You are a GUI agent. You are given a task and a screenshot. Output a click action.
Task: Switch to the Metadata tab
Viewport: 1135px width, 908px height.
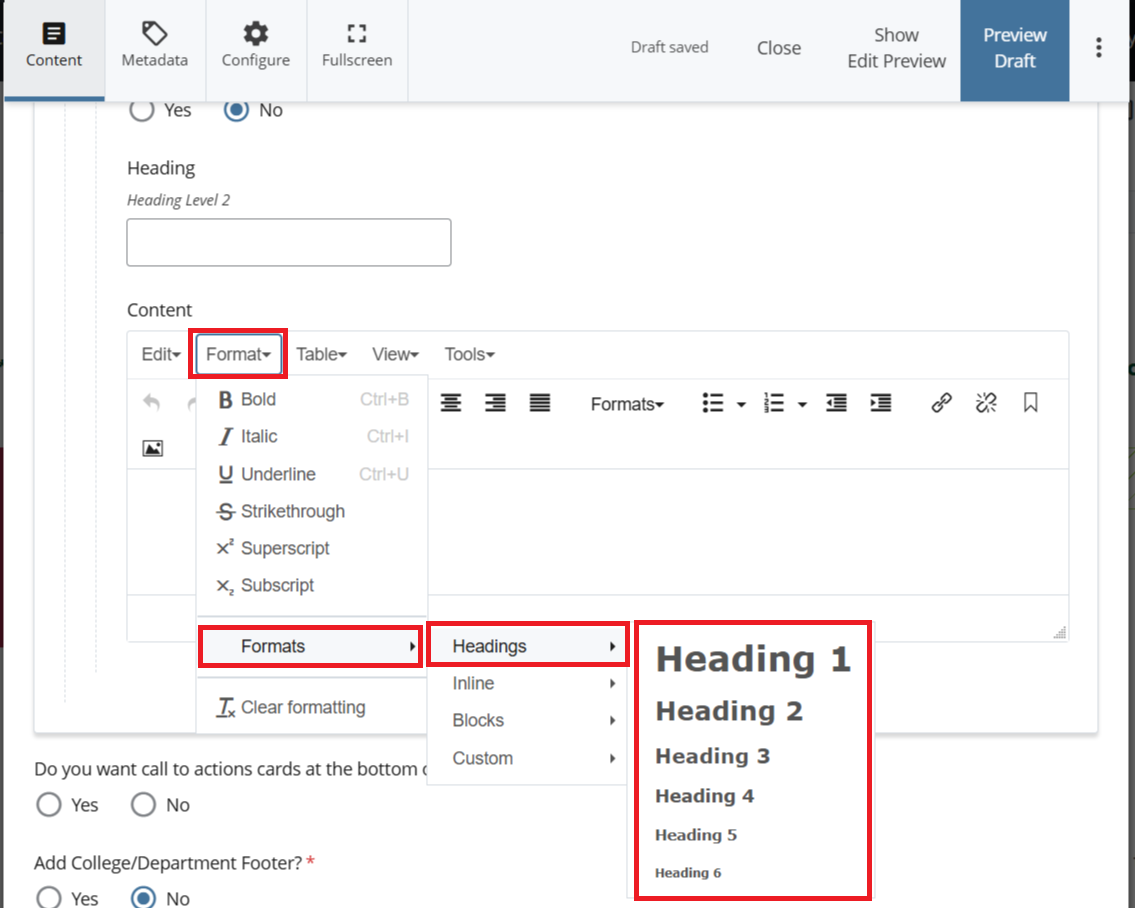(x=155, y=47)
